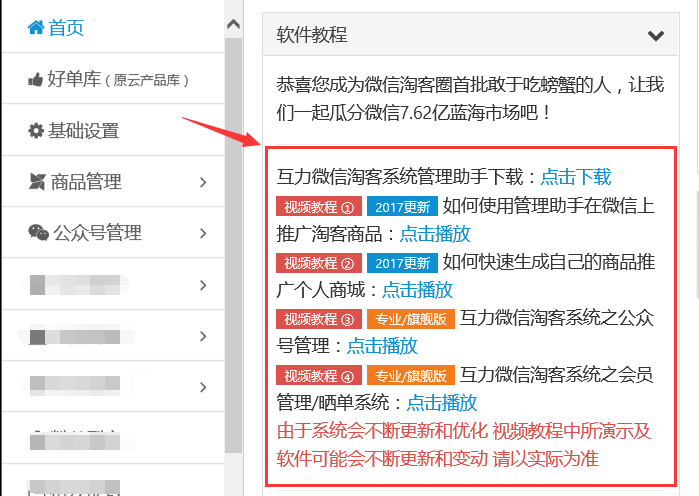This screenshot has height=496, width=699.
Task: Click the 专业/旗舰版 badge beside 视频教程 ④
Action: point(411,375)
